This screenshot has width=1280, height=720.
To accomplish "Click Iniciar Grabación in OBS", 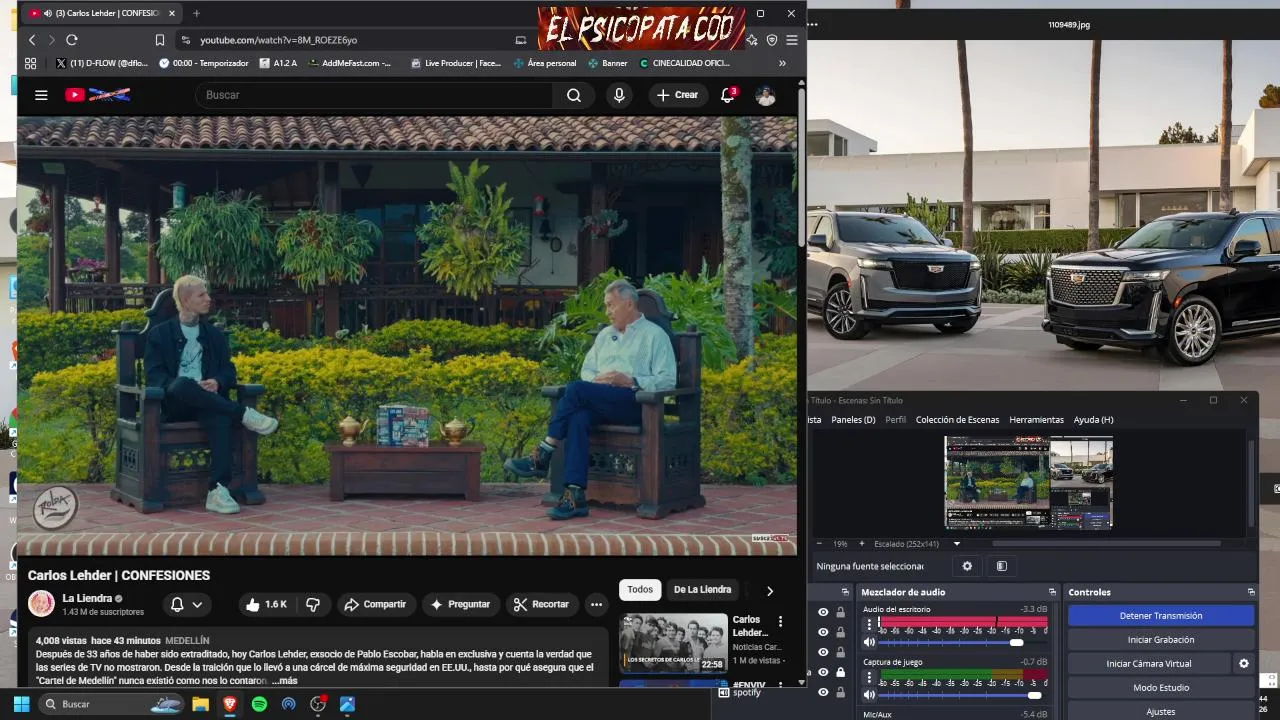I will click(x=1161, y=640).
